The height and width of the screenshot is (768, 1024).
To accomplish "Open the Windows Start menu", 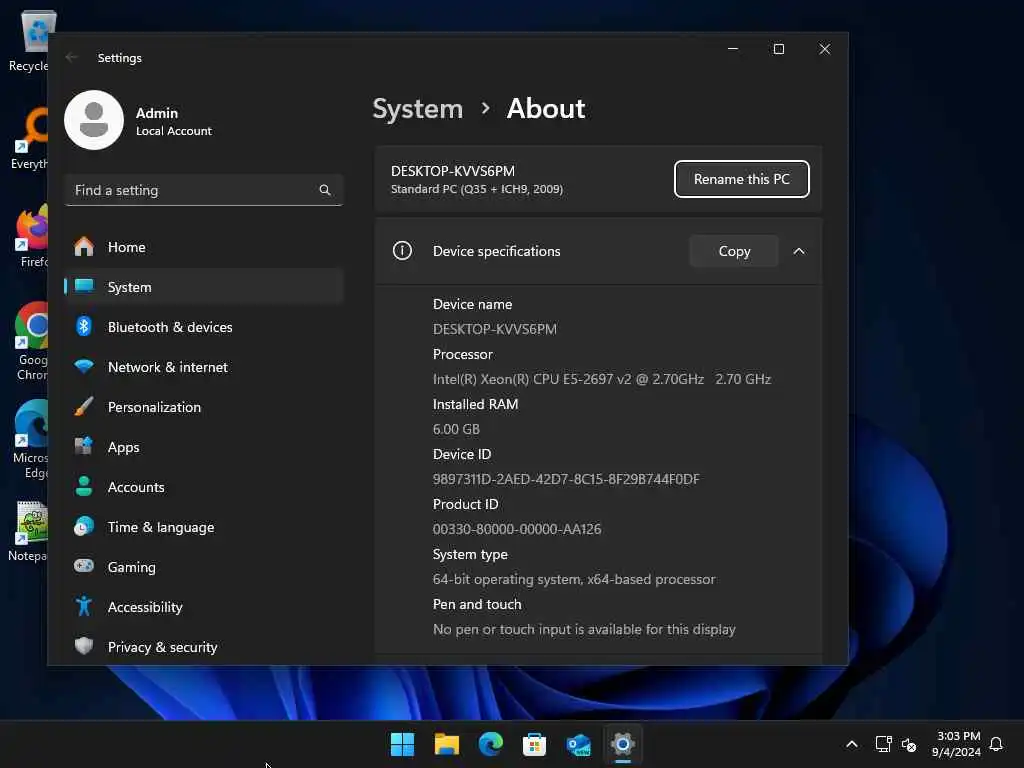I will (x=402, y=744).
